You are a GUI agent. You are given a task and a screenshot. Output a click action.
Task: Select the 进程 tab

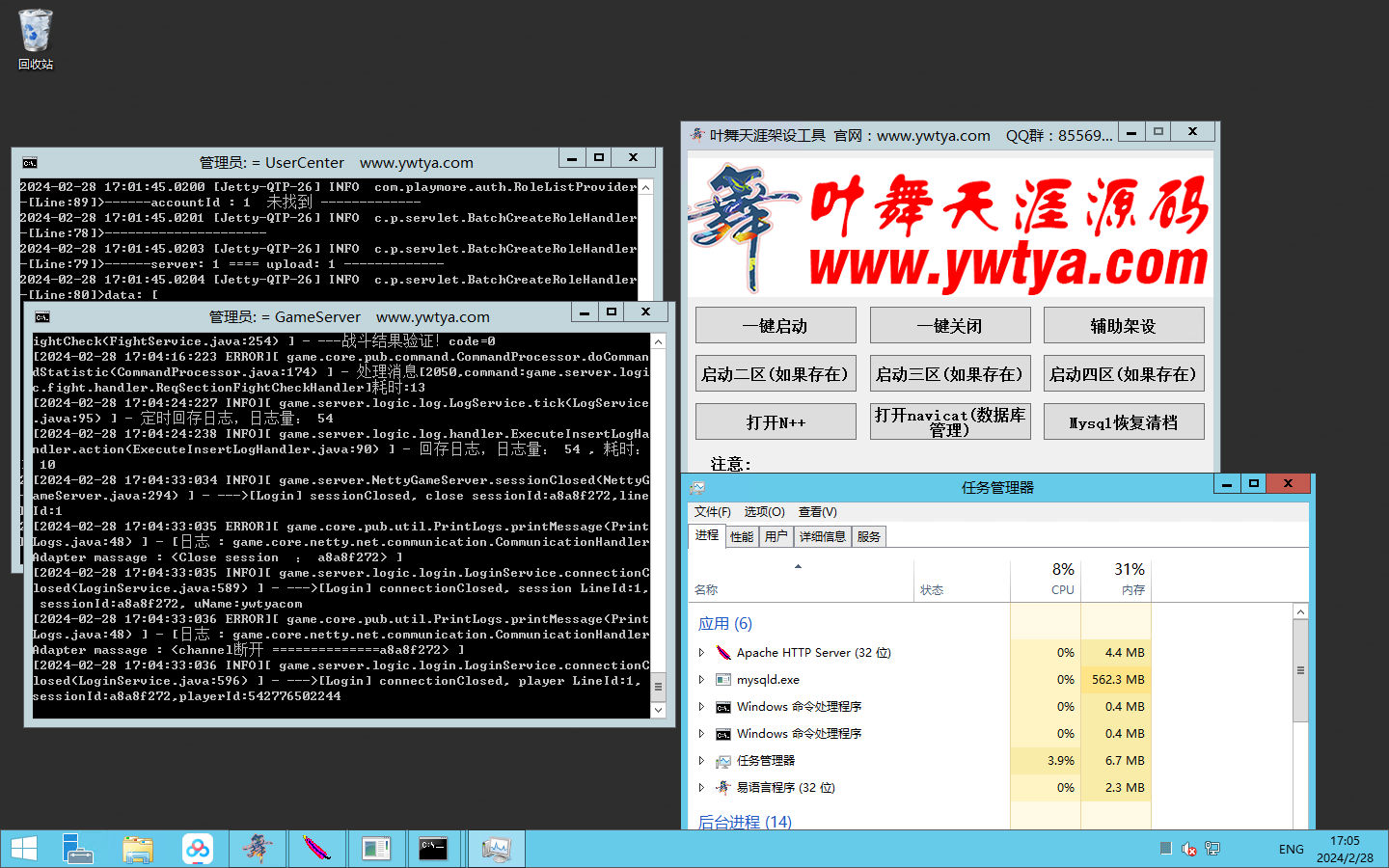707,535
